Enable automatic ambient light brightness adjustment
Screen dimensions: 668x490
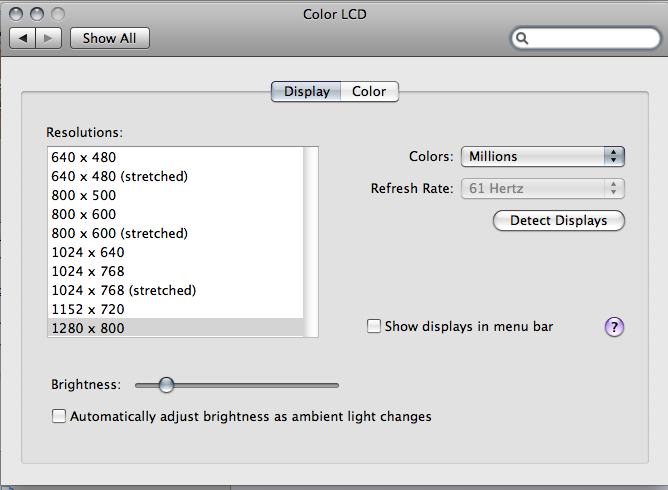pos(59,416)
